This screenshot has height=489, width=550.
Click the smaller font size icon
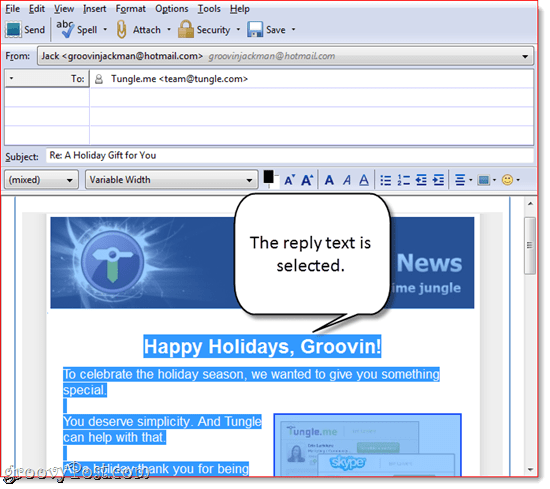289,180
